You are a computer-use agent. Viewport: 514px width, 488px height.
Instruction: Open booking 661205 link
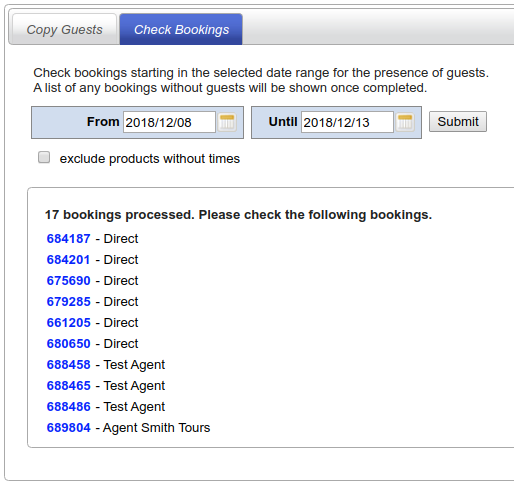(x=69, y=323)
